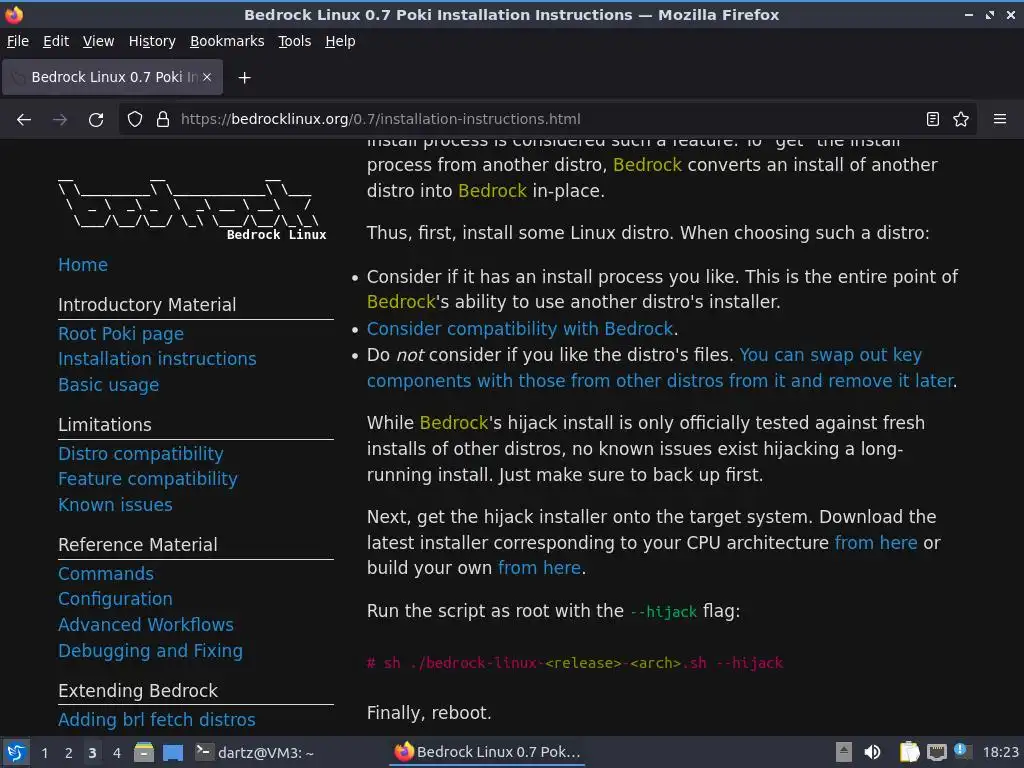Click the padlock site security icon
This screenshot has width=1024, height=768.
point(163,120)
